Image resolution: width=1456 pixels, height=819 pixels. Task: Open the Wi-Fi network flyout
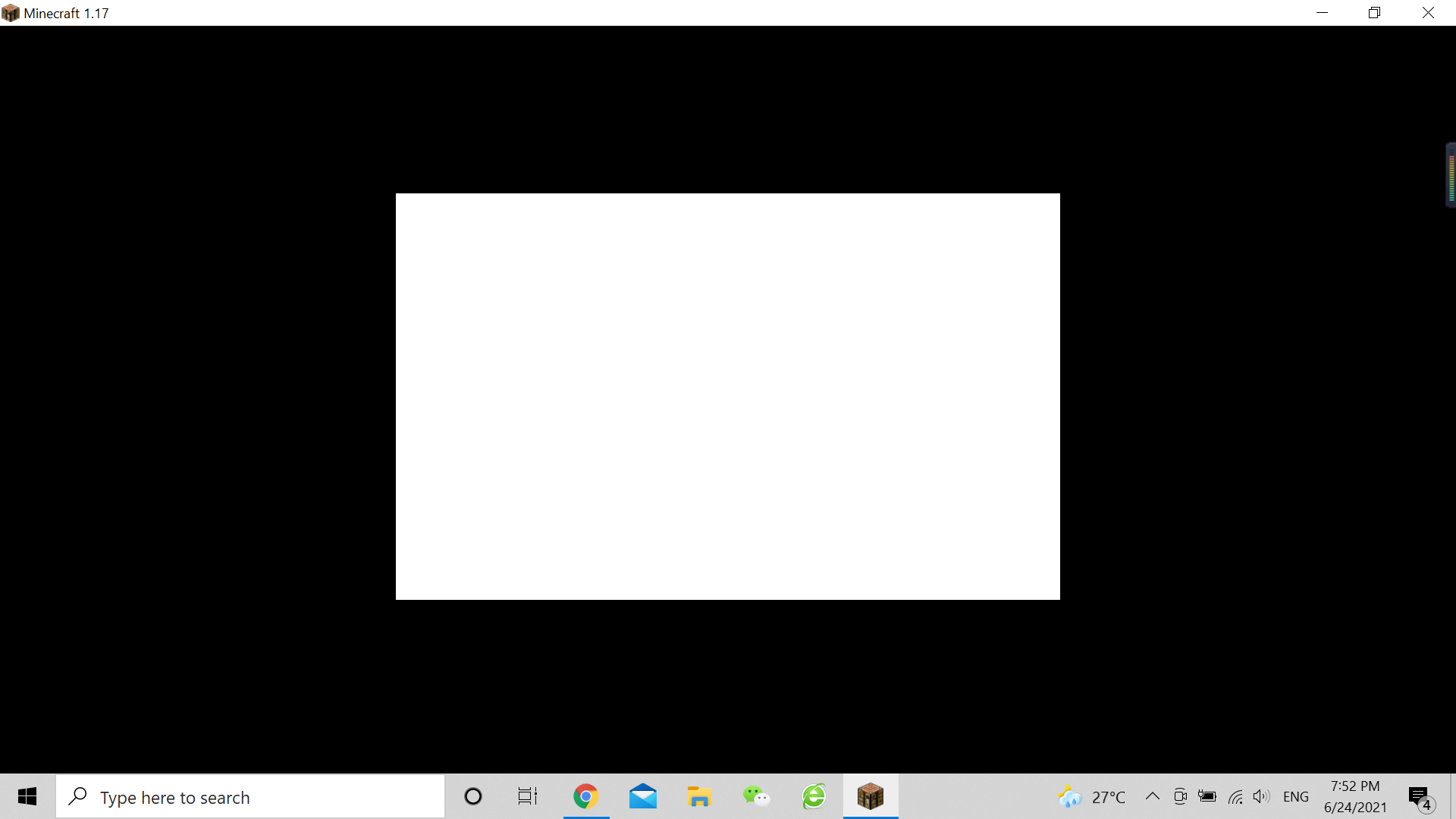tap(1235, 796)
